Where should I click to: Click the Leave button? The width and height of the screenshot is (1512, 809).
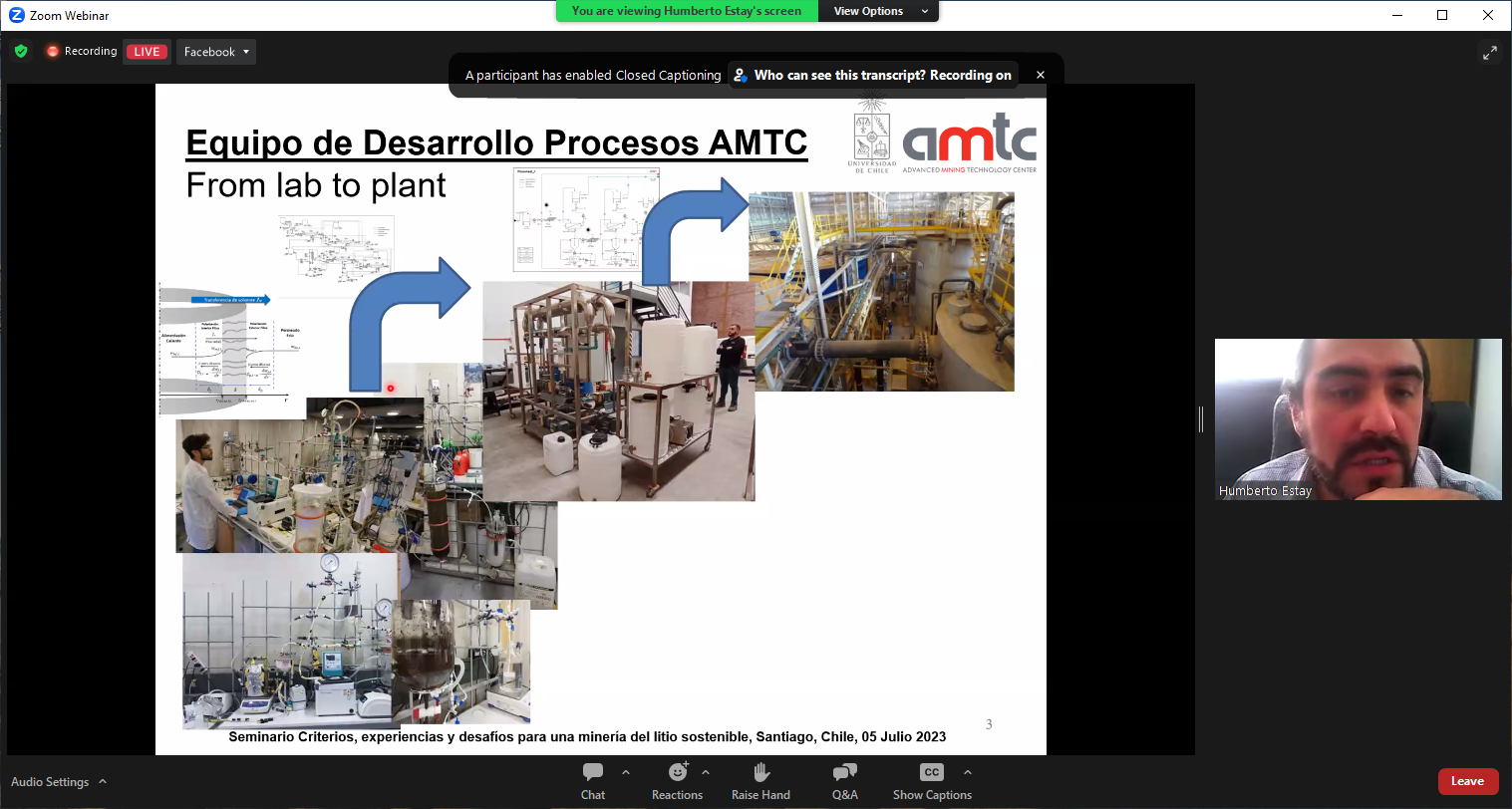coord(1467,781)
